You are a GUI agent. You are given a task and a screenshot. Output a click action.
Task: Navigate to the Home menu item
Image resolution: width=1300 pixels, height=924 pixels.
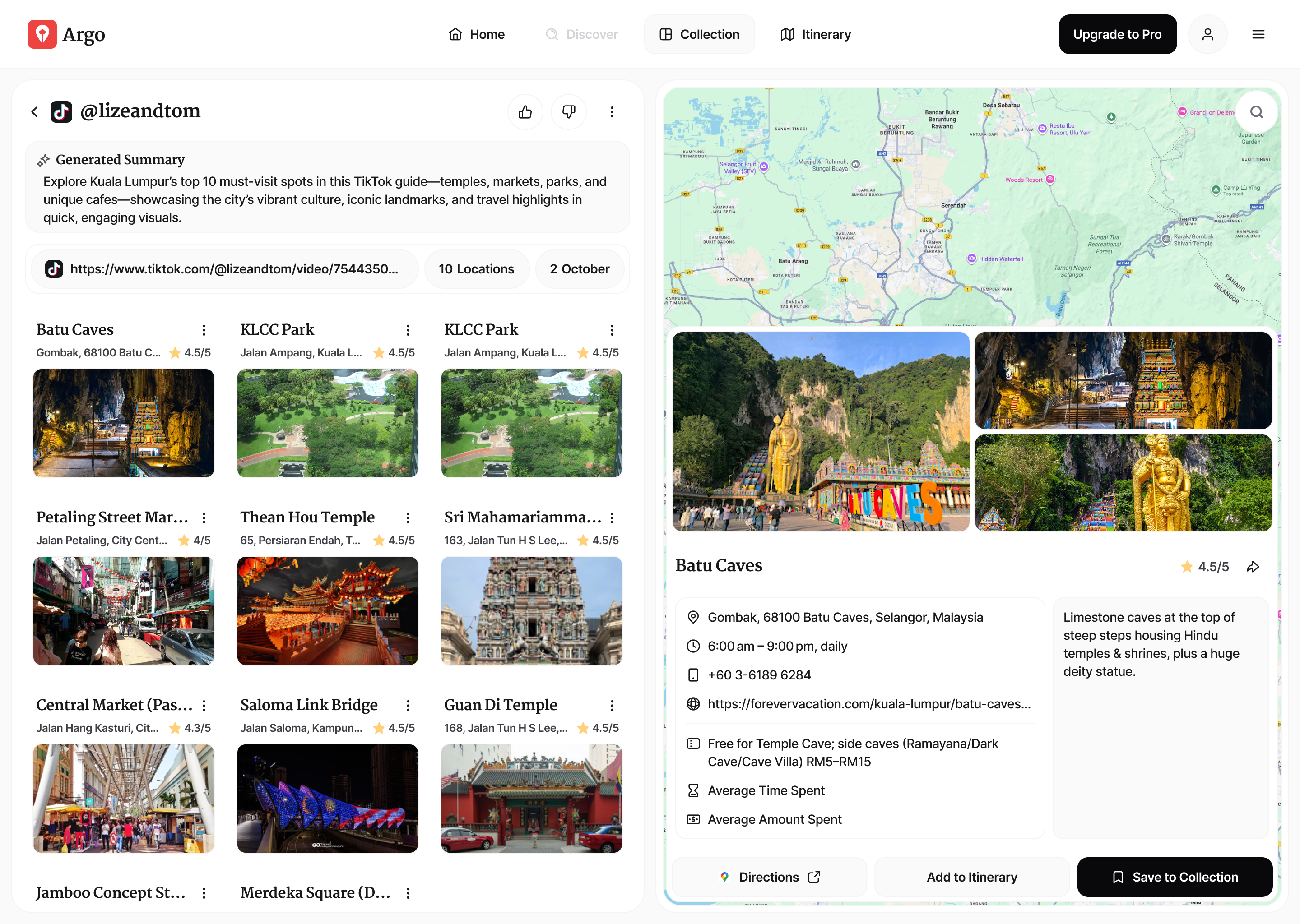(x=476, y=34)
